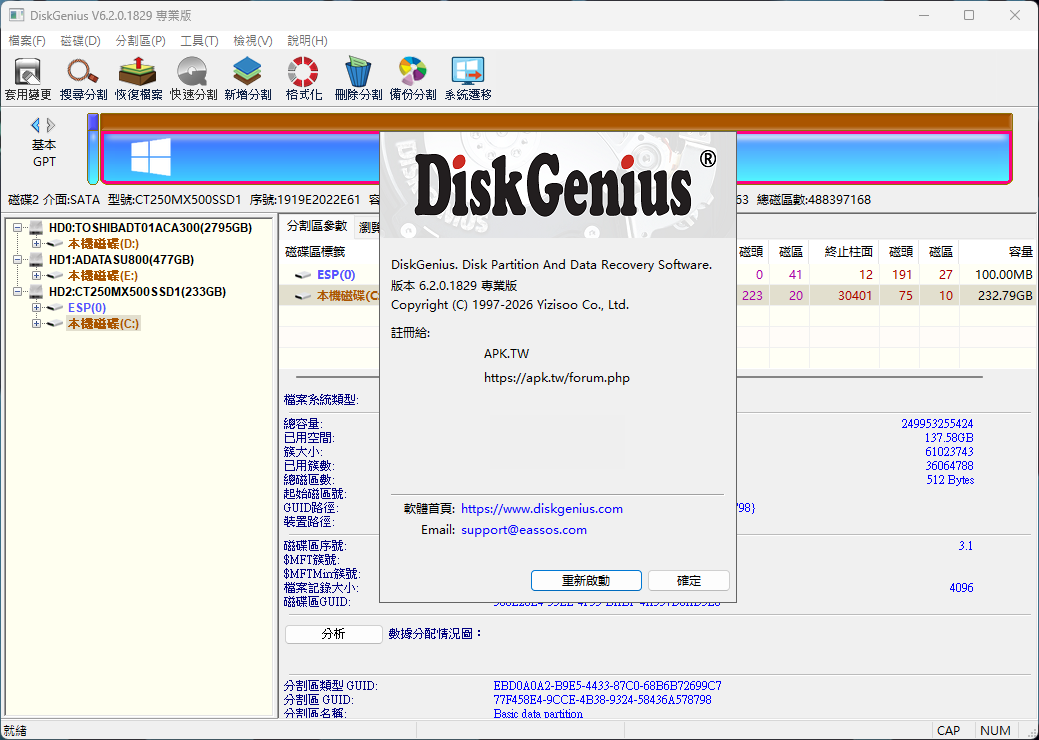1039x740 pixels.
Task: Click the 磁碟區標籤 column header
Action: pyautogui.click(x=315, y=252)
